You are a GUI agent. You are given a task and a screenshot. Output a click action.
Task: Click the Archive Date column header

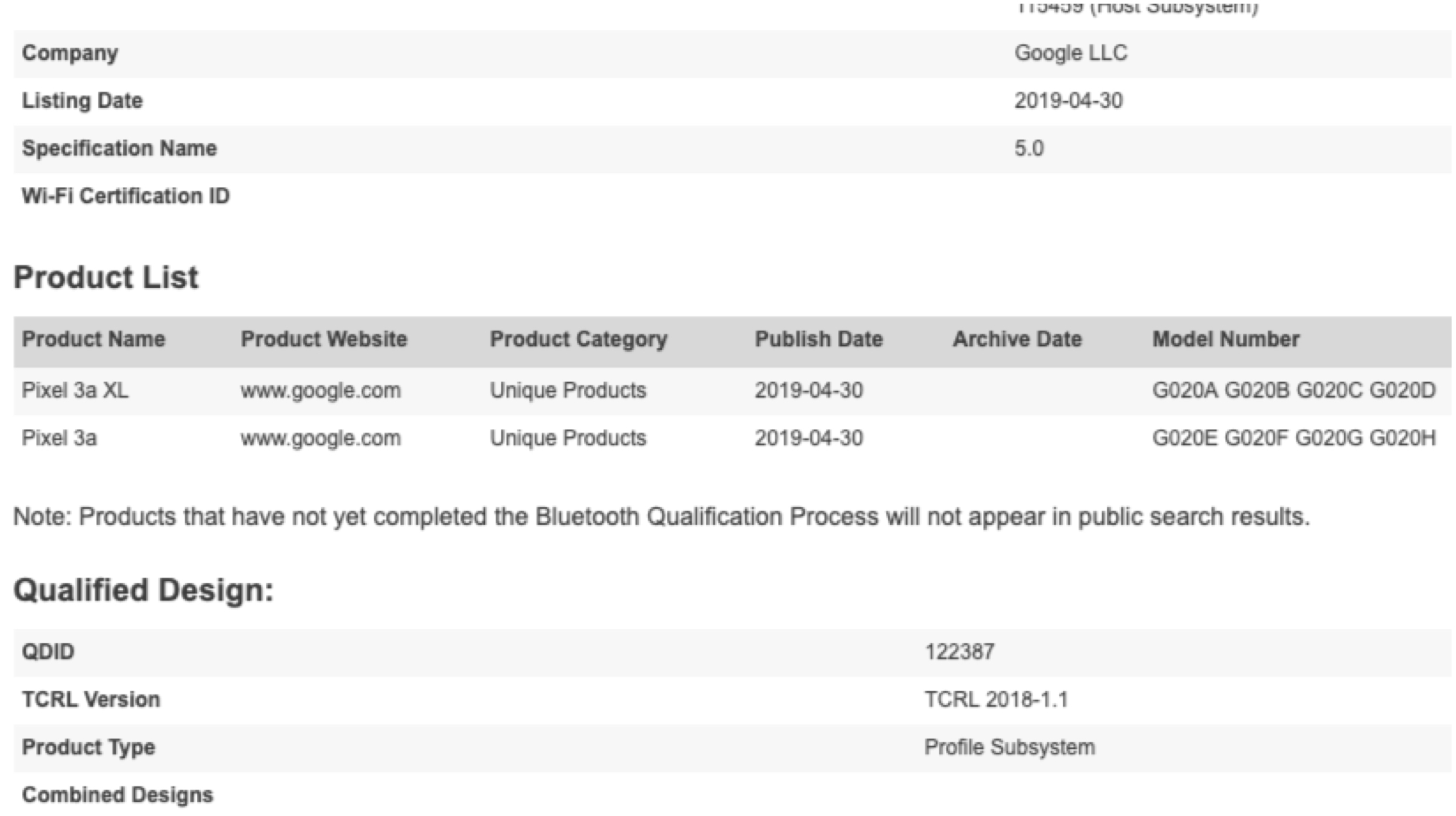point(1017,339)
